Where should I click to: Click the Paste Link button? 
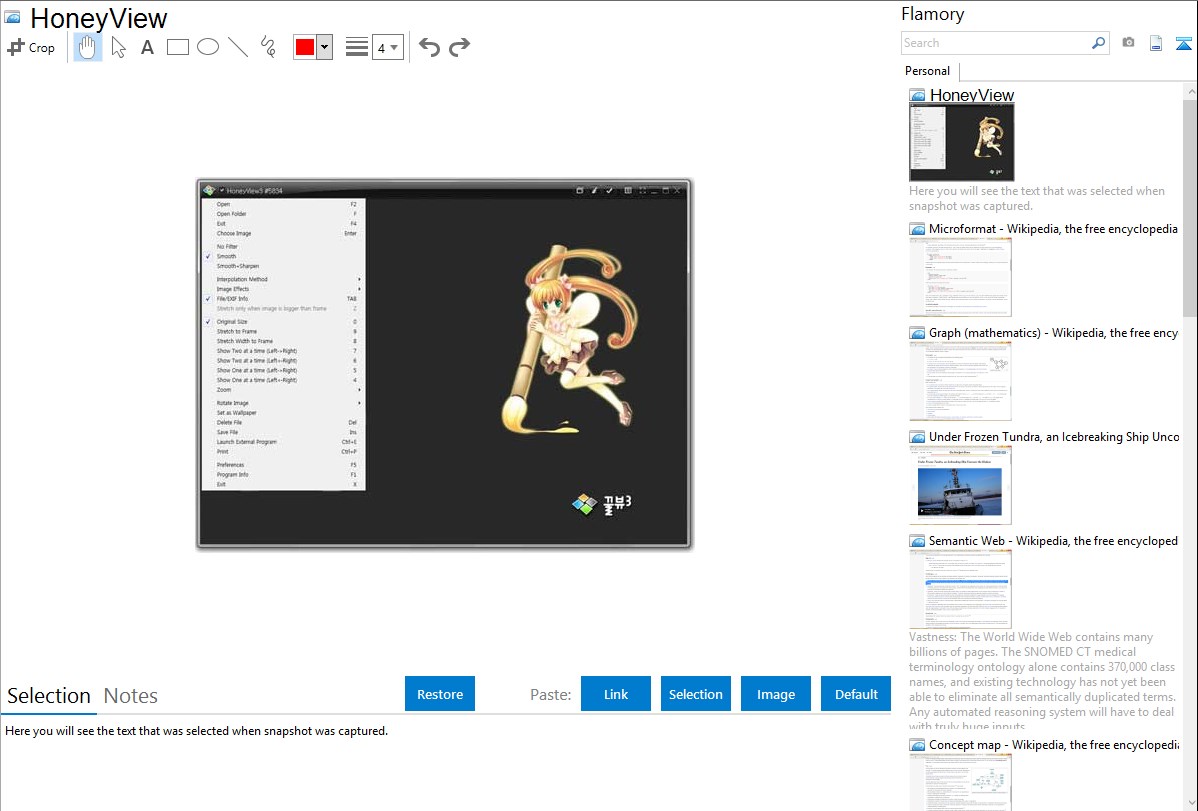click(616, 694)
